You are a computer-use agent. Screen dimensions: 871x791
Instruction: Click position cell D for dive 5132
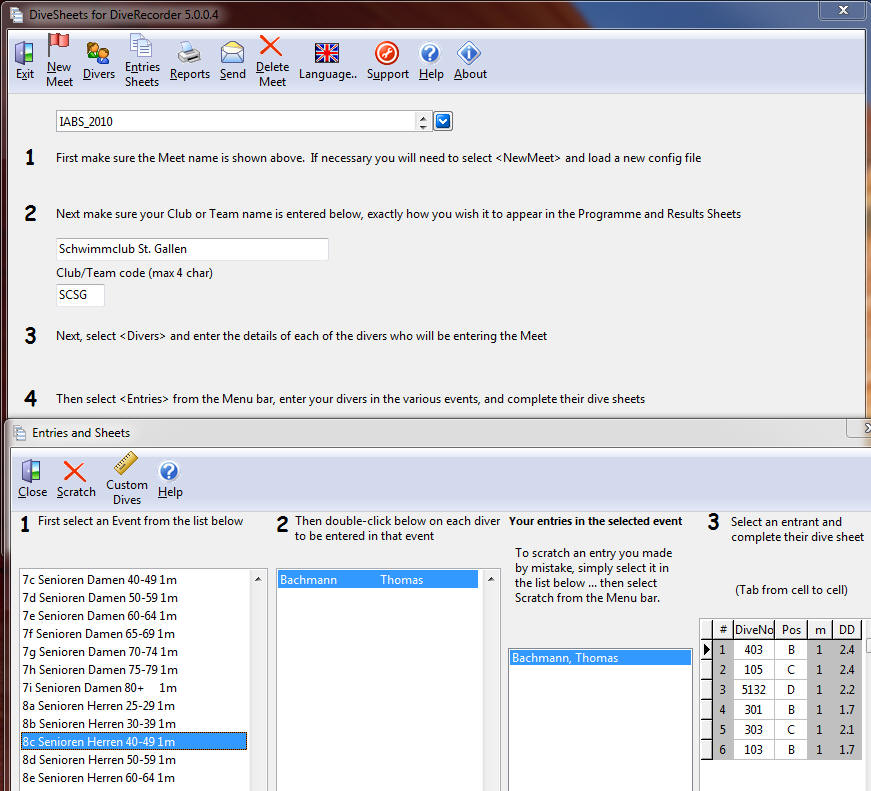tap(791, 689)
